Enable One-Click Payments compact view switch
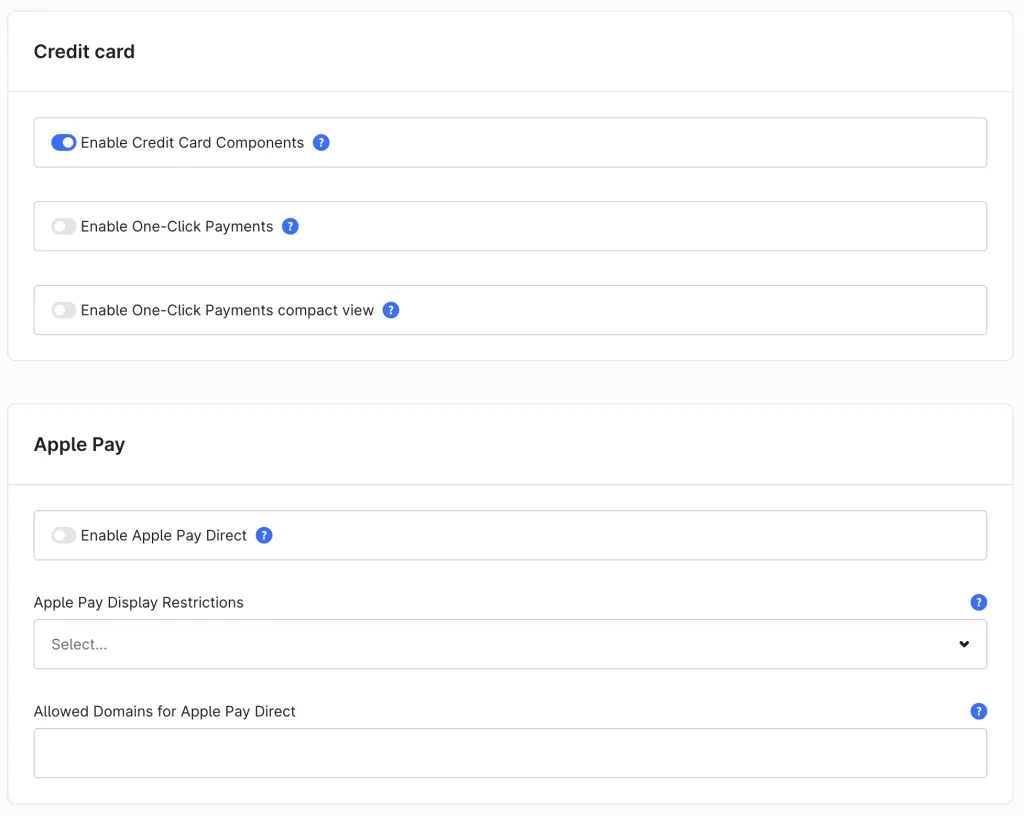1024x816 pixels. 63,310
